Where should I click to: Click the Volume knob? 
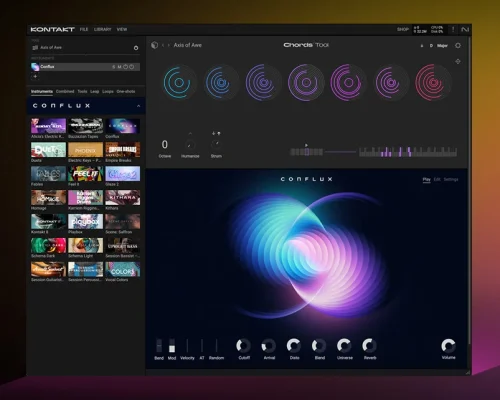coord(448,346)
